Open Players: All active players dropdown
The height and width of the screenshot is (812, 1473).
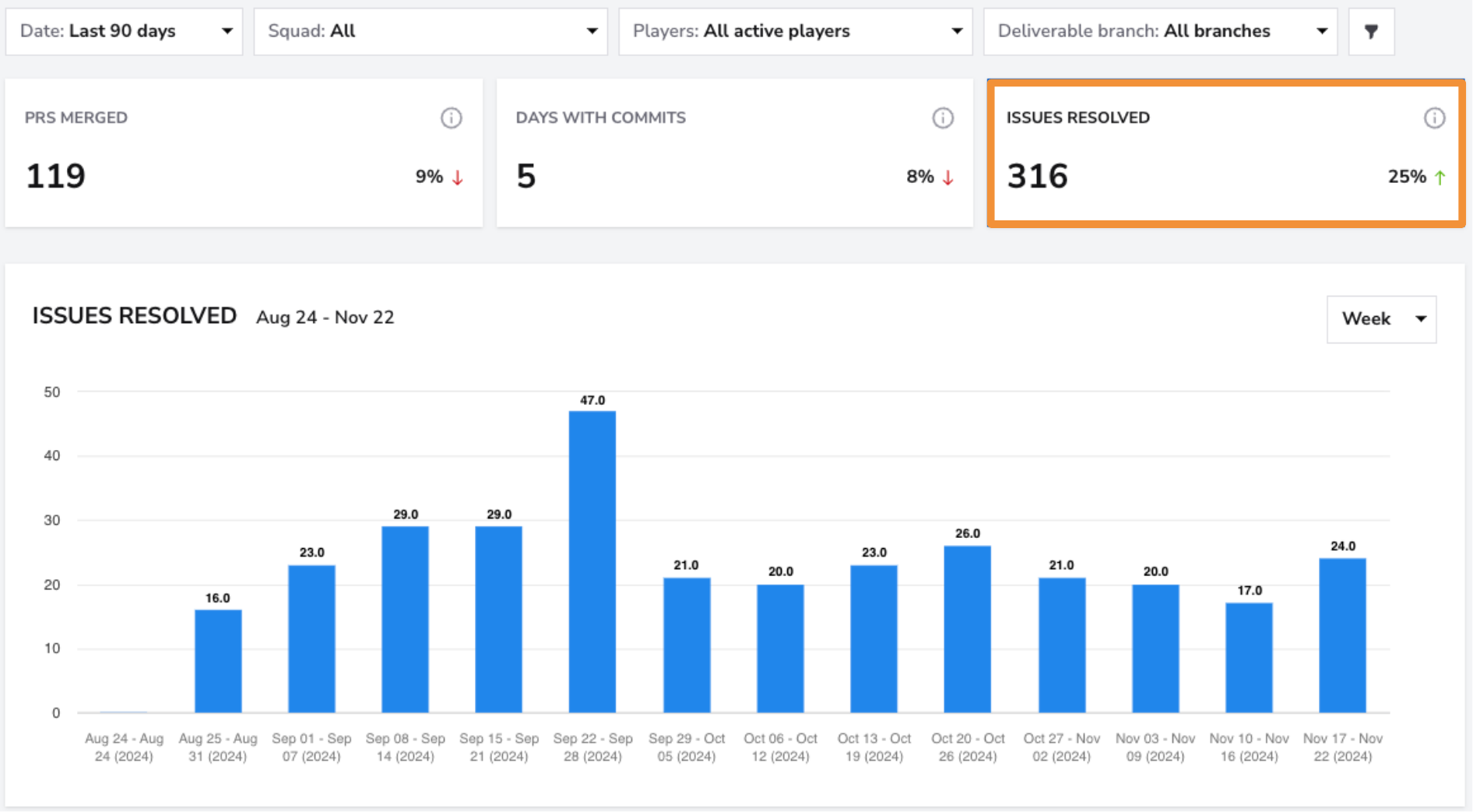tap(796, 31)
